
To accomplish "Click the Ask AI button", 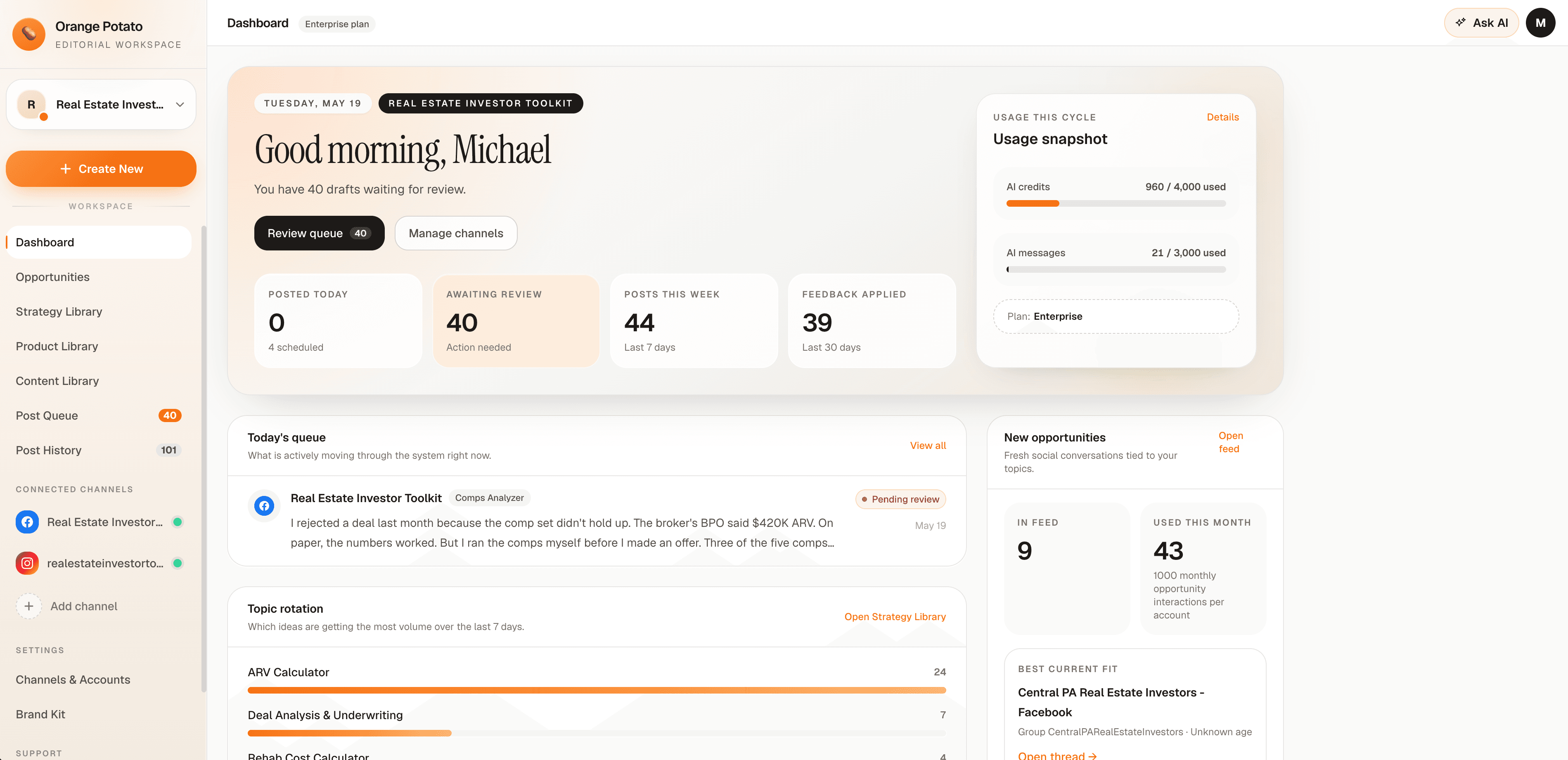I will pos(1481,23).
